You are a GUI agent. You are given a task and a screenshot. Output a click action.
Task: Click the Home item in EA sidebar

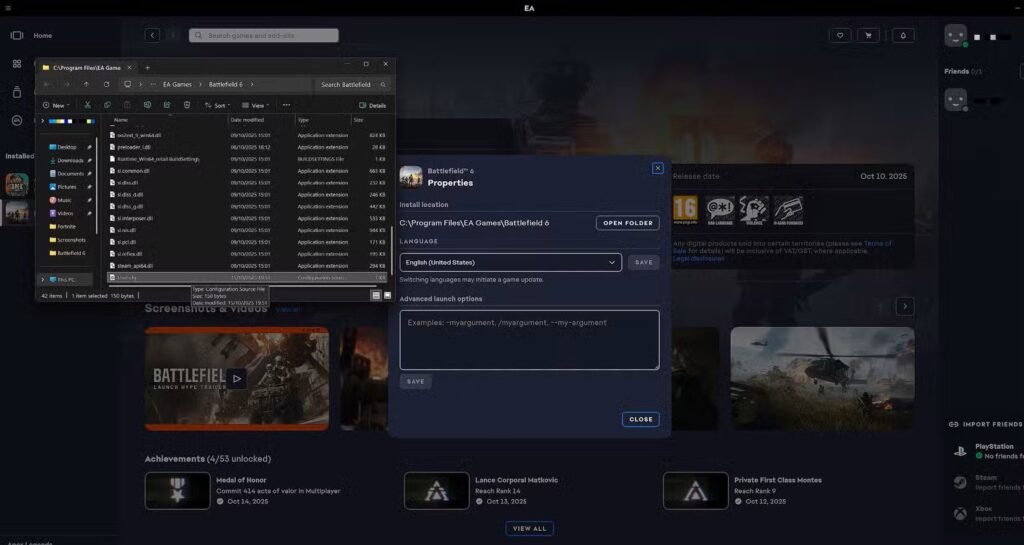(42, 35)
